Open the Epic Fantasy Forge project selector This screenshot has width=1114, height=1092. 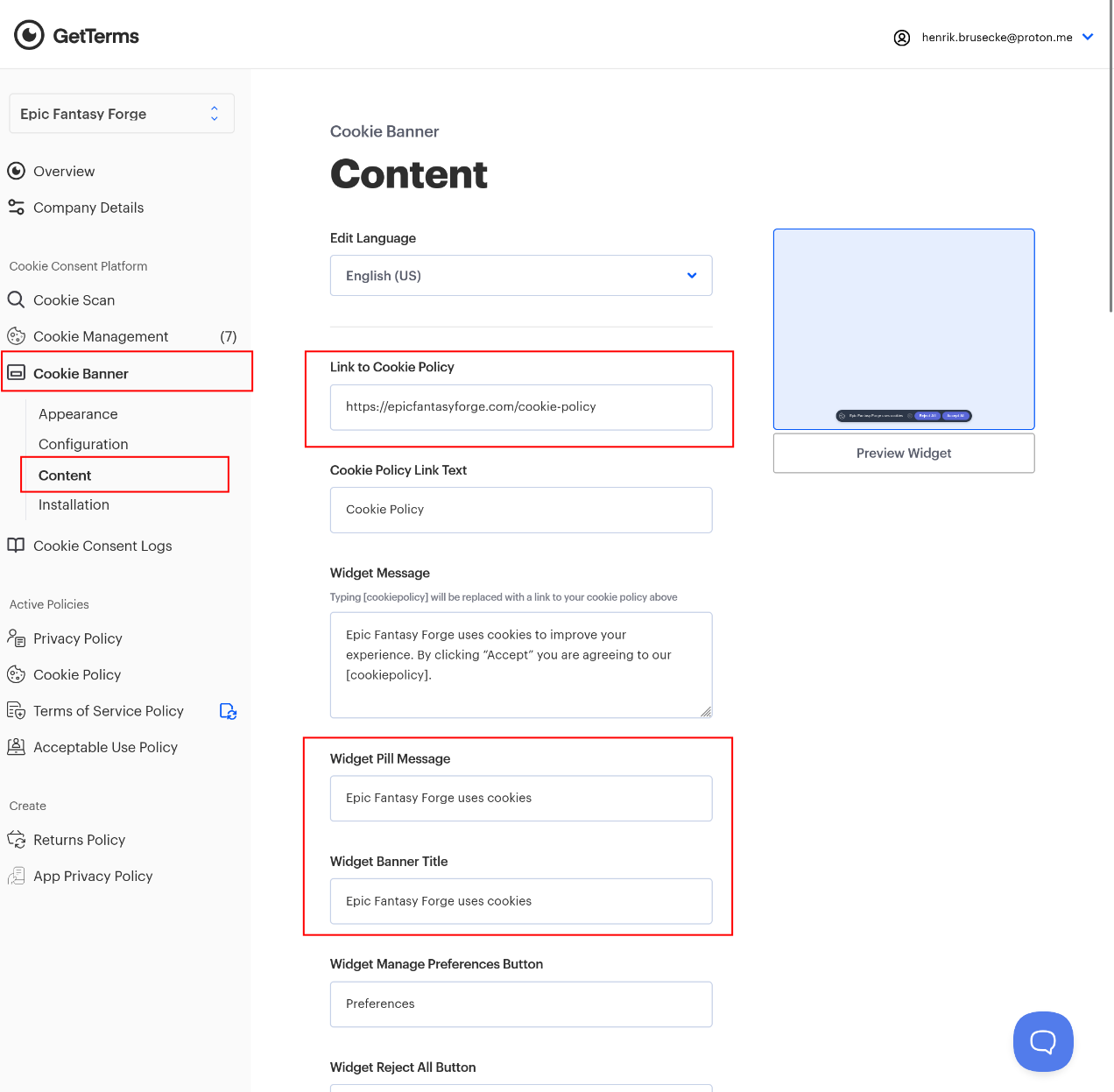click(x=122, y=114)
